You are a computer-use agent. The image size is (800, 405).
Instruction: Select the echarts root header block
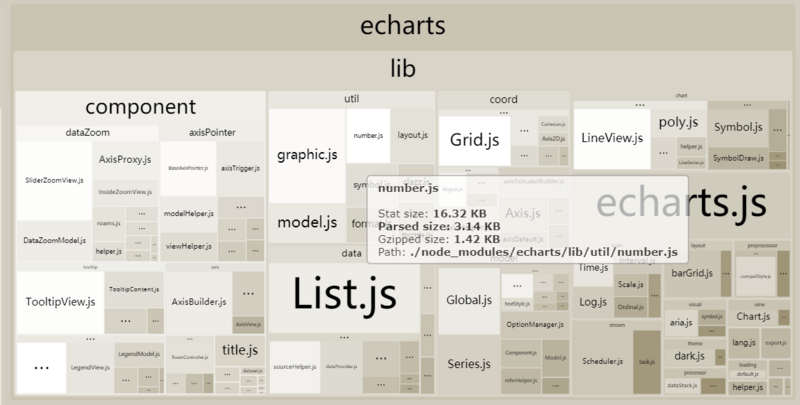click(402, 26)
